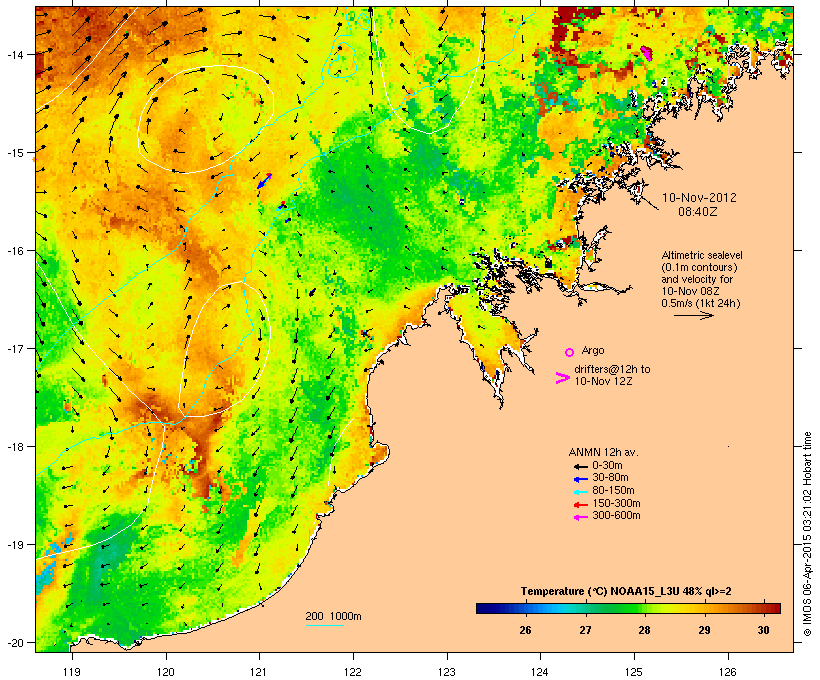The width and height of the screenshot is (820, 680).
Task: Click the longitude axis label 121
Action: 259,672
